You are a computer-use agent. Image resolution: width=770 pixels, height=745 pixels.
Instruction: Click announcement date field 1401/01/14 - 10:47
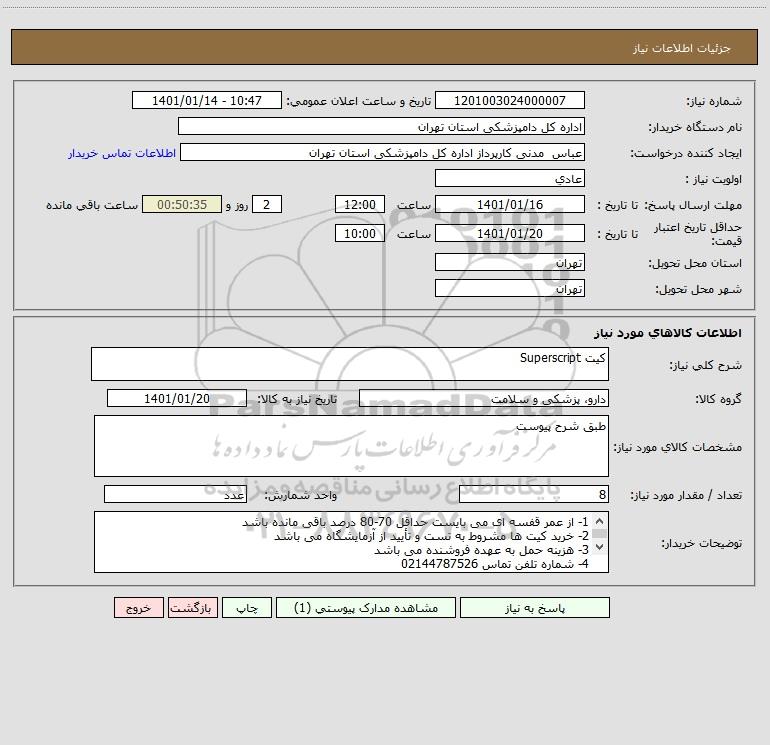point(207,100)
